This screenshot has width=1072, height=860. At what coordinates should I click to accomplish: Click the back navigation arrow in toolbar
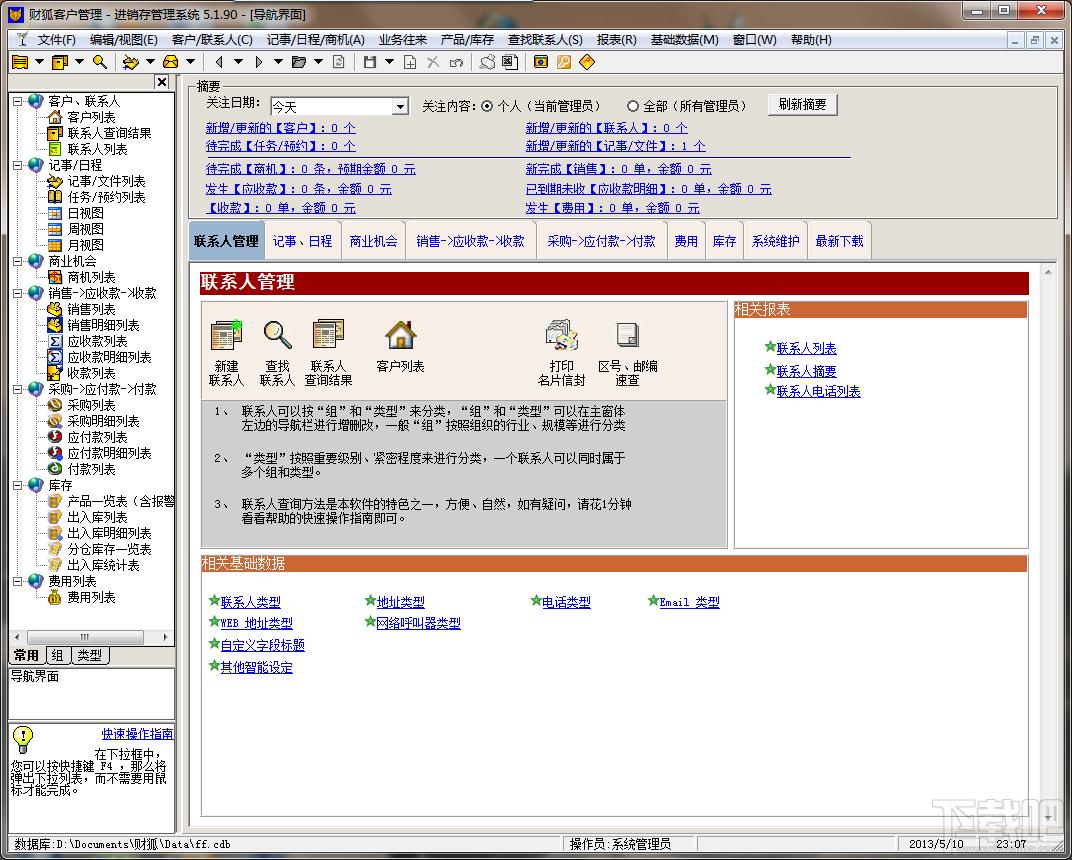219,62
